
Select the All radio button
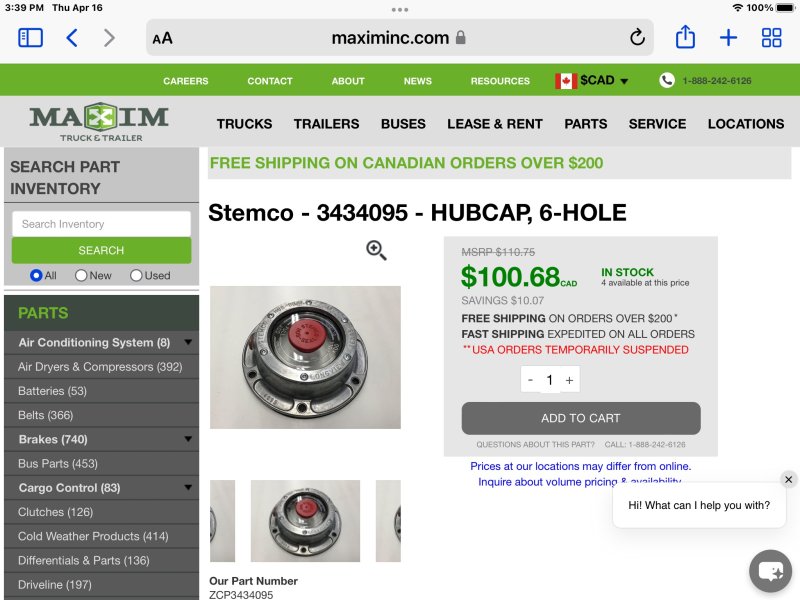coord(36,276)
